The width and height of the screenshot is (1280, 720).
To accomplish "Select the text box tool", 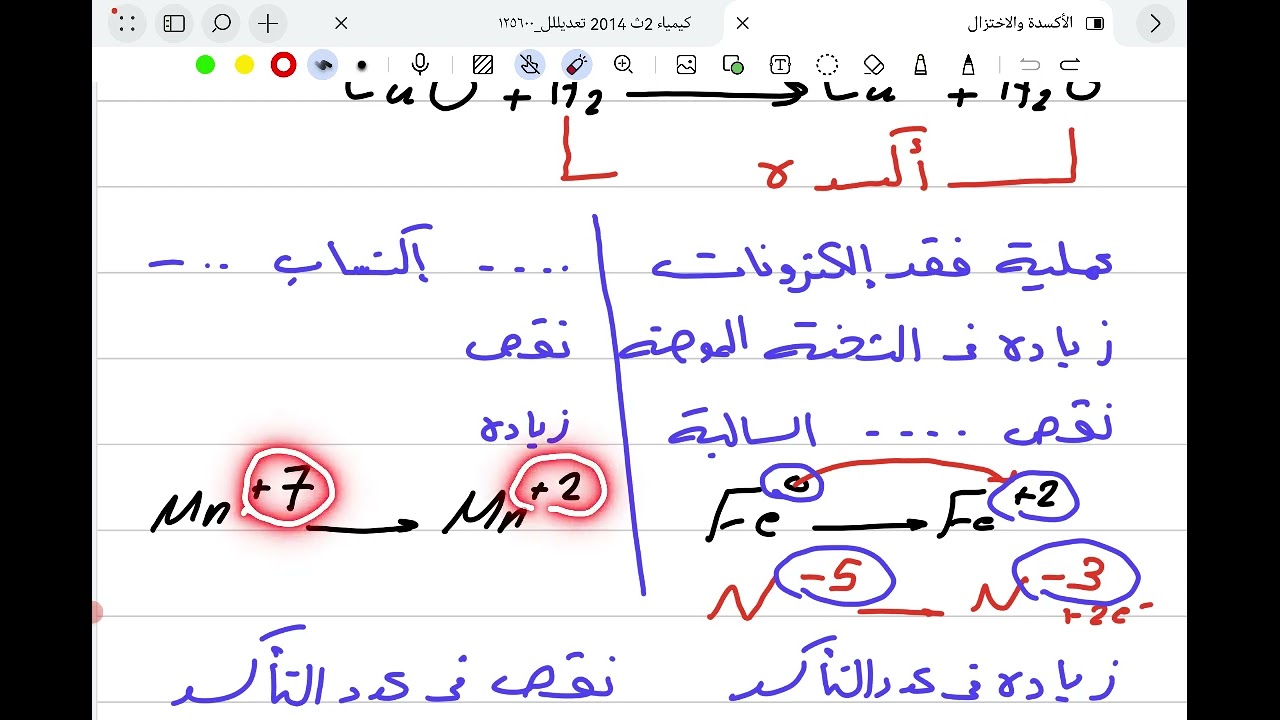I will pos(780,65).
